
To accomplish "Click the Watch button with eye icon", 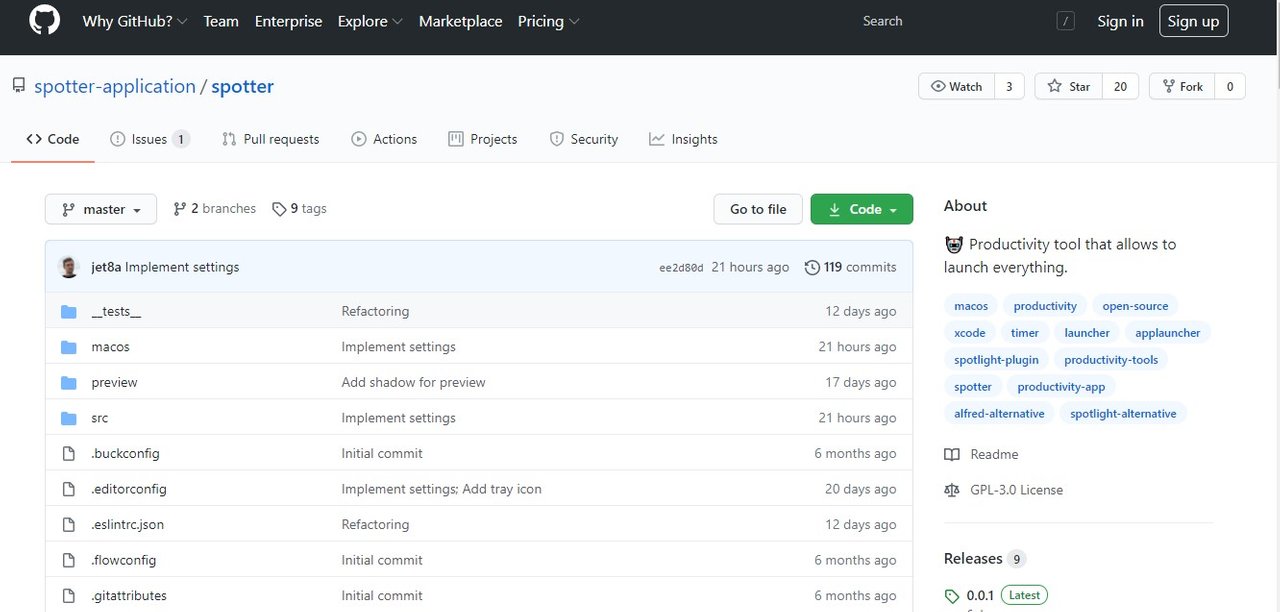I will coord(956,86).
